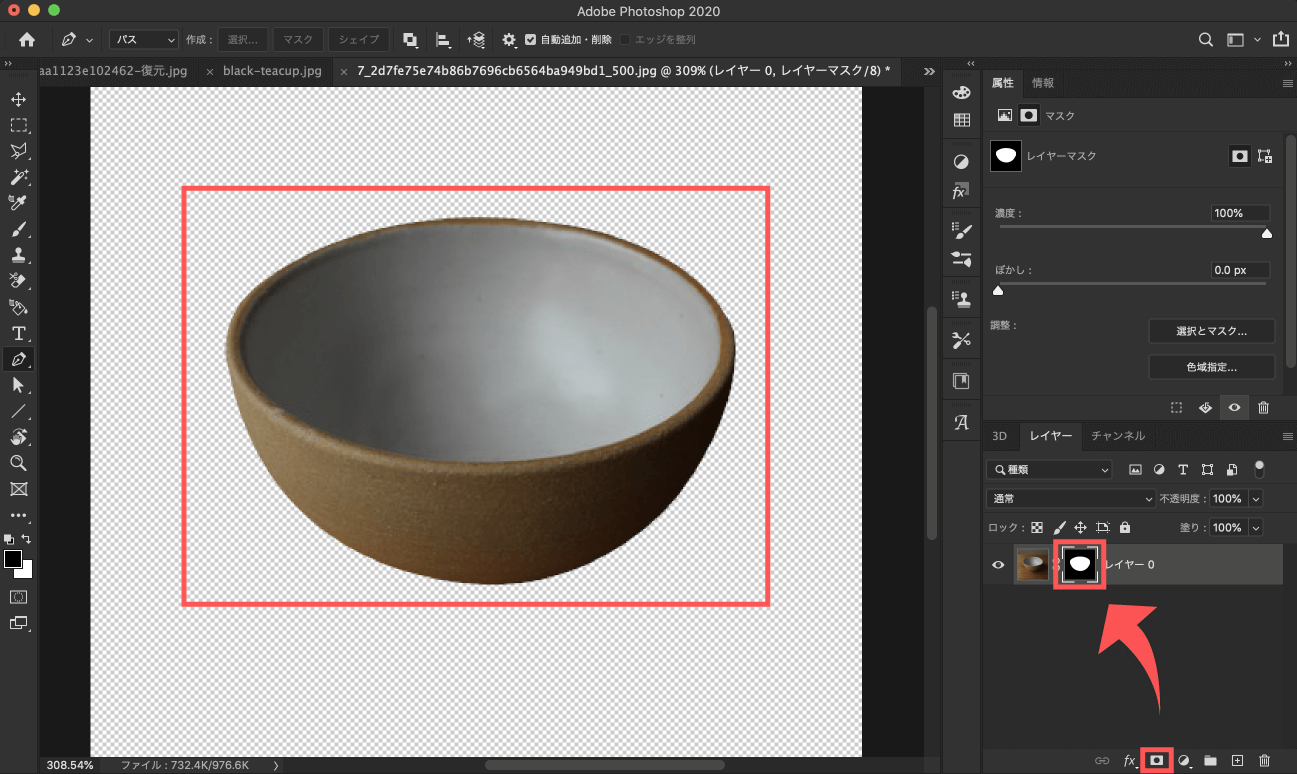Click the Home icon in options bar
The height and width of the screenshot is (774, 1297).
(x=27, y=40)
